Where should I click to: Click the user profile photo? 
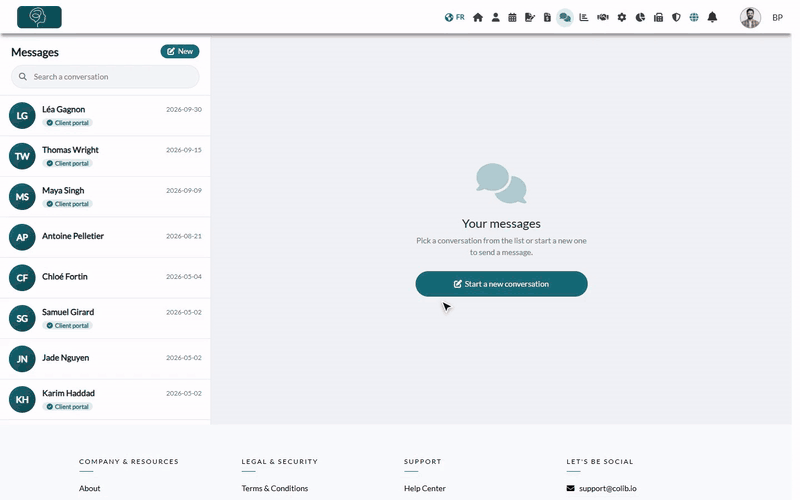click(751, 17)
